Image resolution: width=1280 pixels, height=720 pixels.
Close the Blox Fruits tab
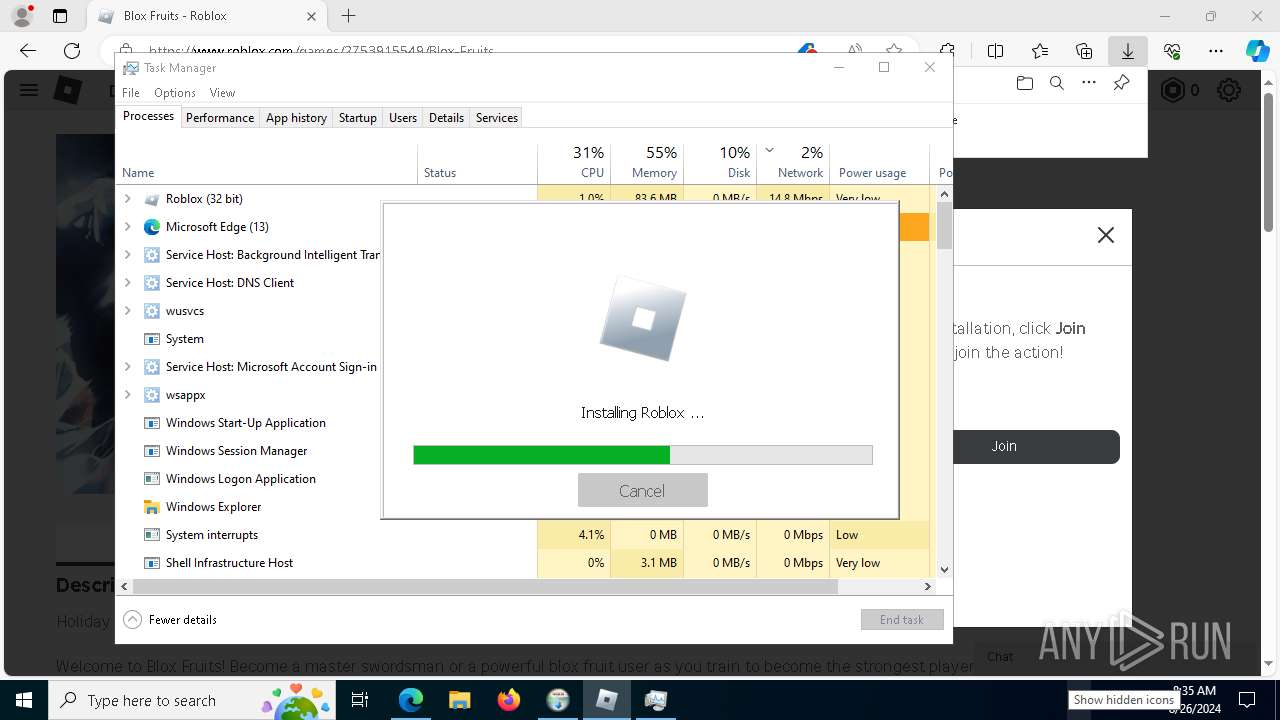click(x=311, y=16)
